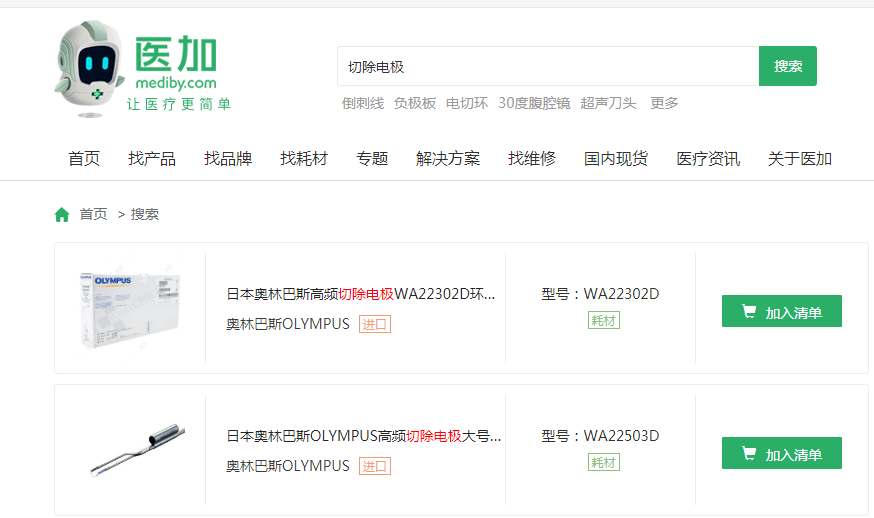This screenshot has height=518, width=874.
Task: Select the 国内现货 navigation item
Action: click(616, 159)
